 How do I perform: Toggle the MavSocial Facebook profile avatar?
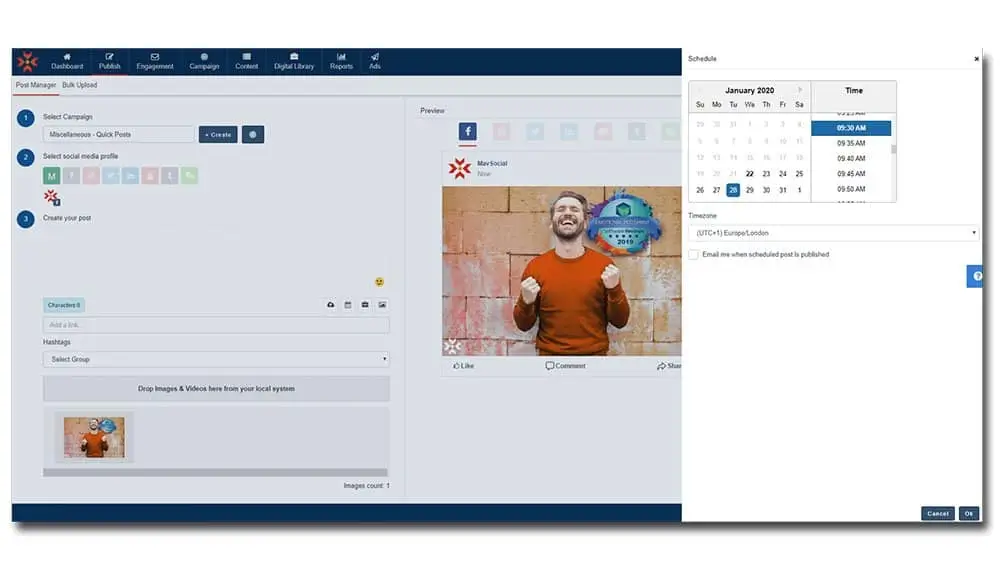tap(52, 198)
